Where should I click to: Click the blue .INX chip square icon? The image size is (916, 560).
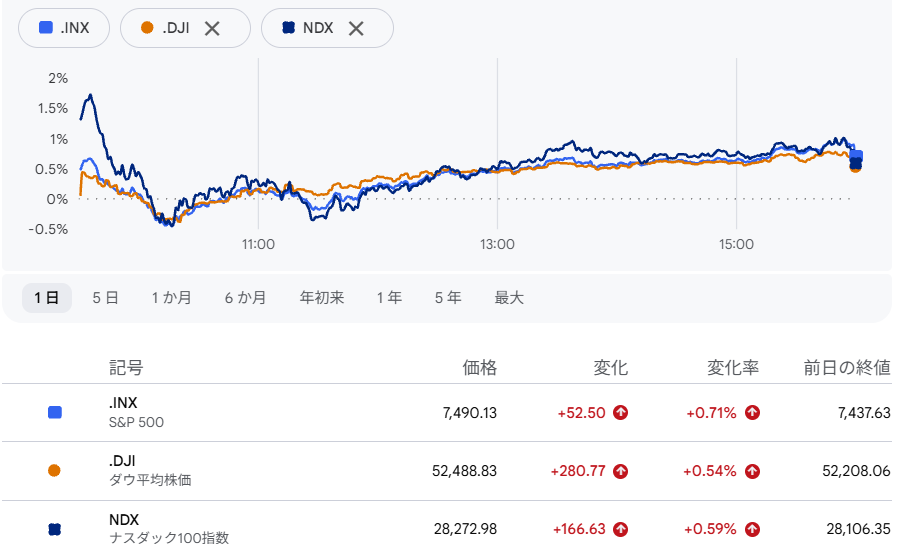(46, 27)
